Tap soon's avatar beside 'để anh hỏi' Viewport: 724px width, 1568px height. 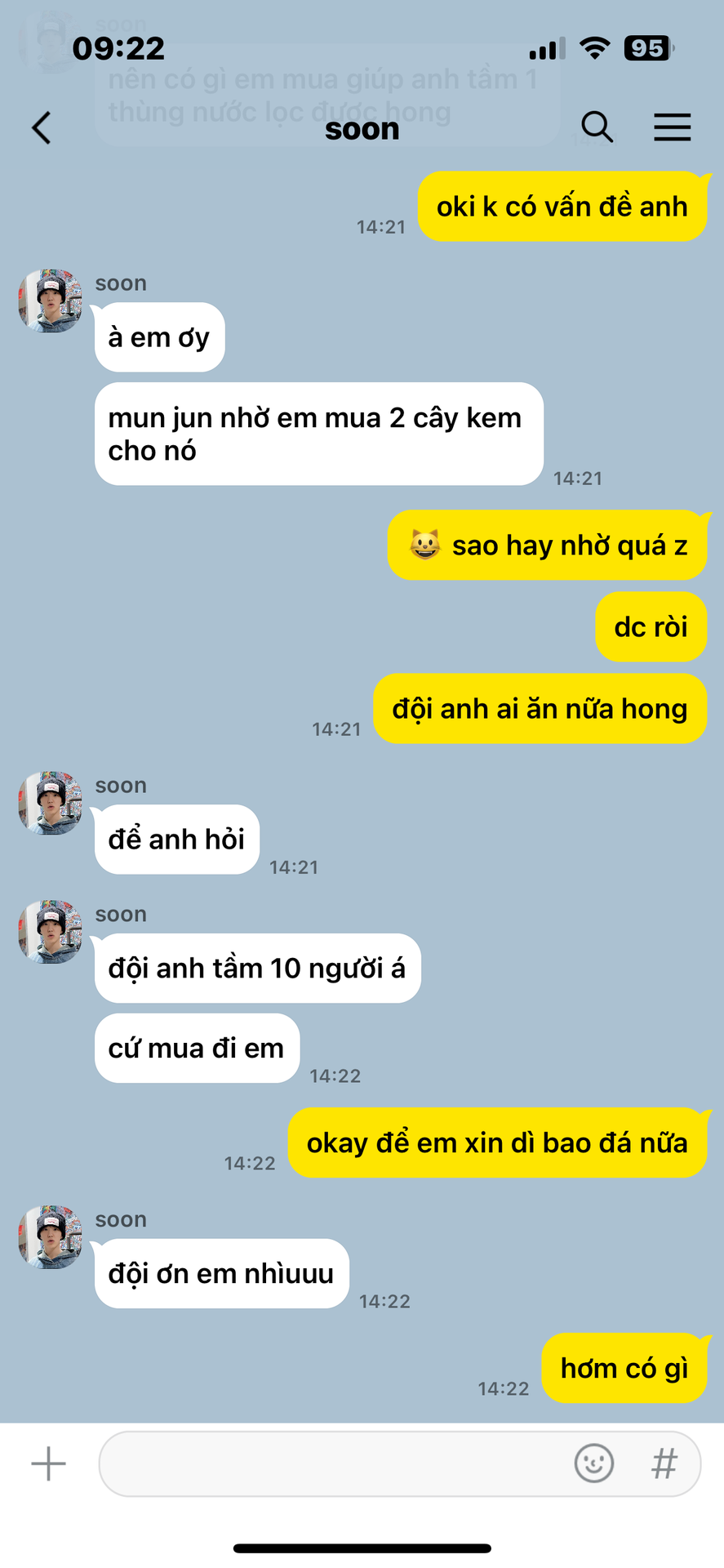pyautogui.click(x=51, y=803)
